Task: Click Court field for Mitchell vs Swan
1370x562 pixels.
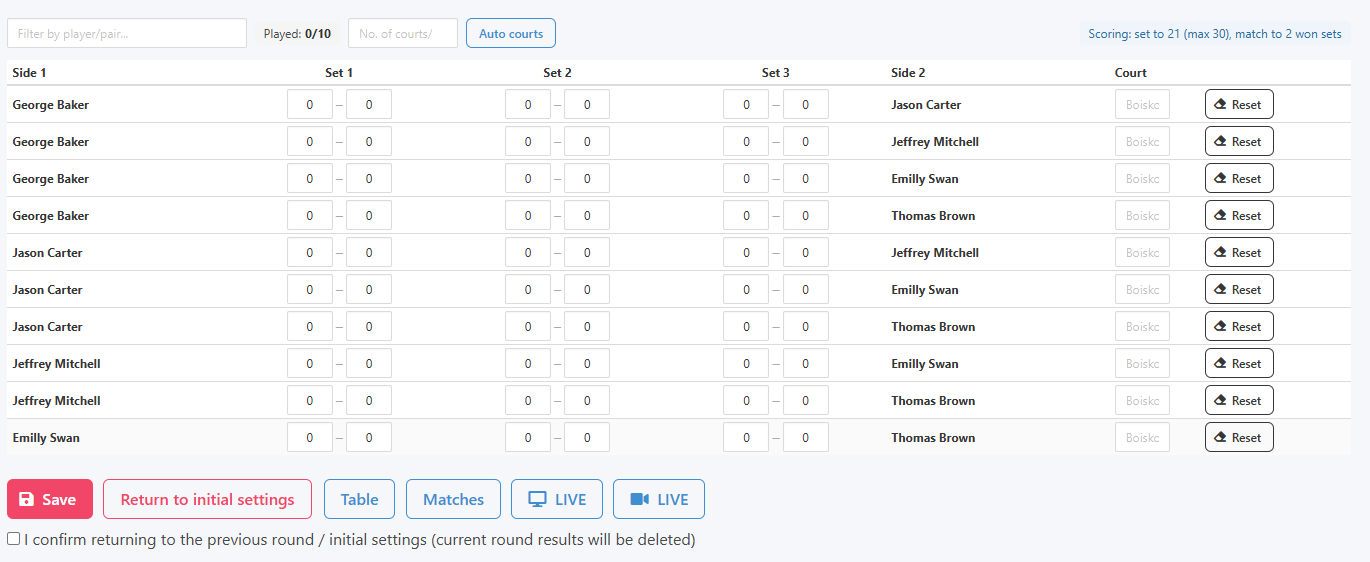Action: 1142,363
